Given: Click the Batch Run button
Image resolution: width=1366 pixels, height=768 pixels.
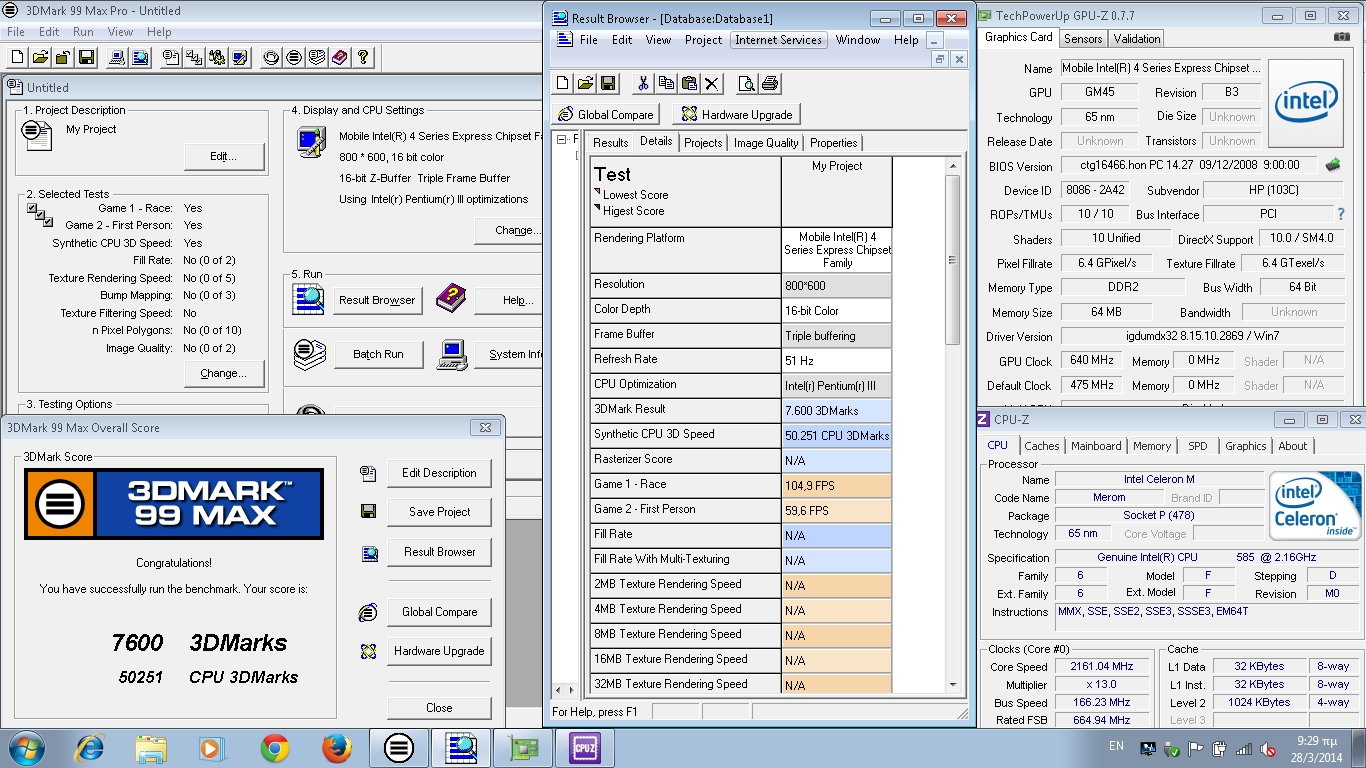Looking at the screenshot, I should [x=378, y=354].
